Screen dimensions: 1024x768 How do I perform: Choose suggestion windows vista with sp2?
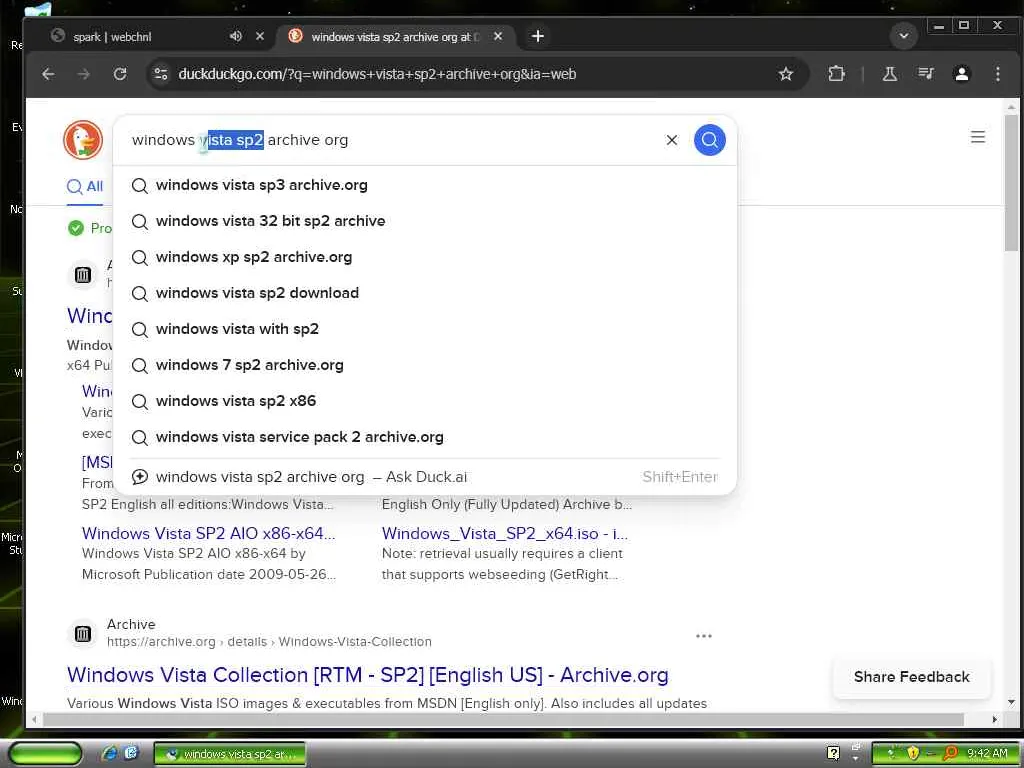[425, 328]
